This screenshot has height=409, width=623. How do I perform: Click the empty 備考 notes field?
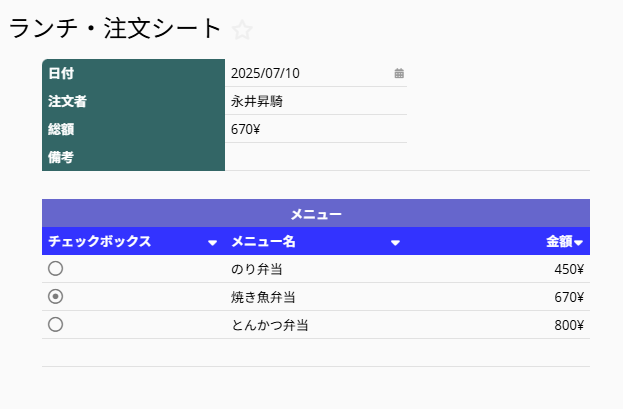click(407, 157)
